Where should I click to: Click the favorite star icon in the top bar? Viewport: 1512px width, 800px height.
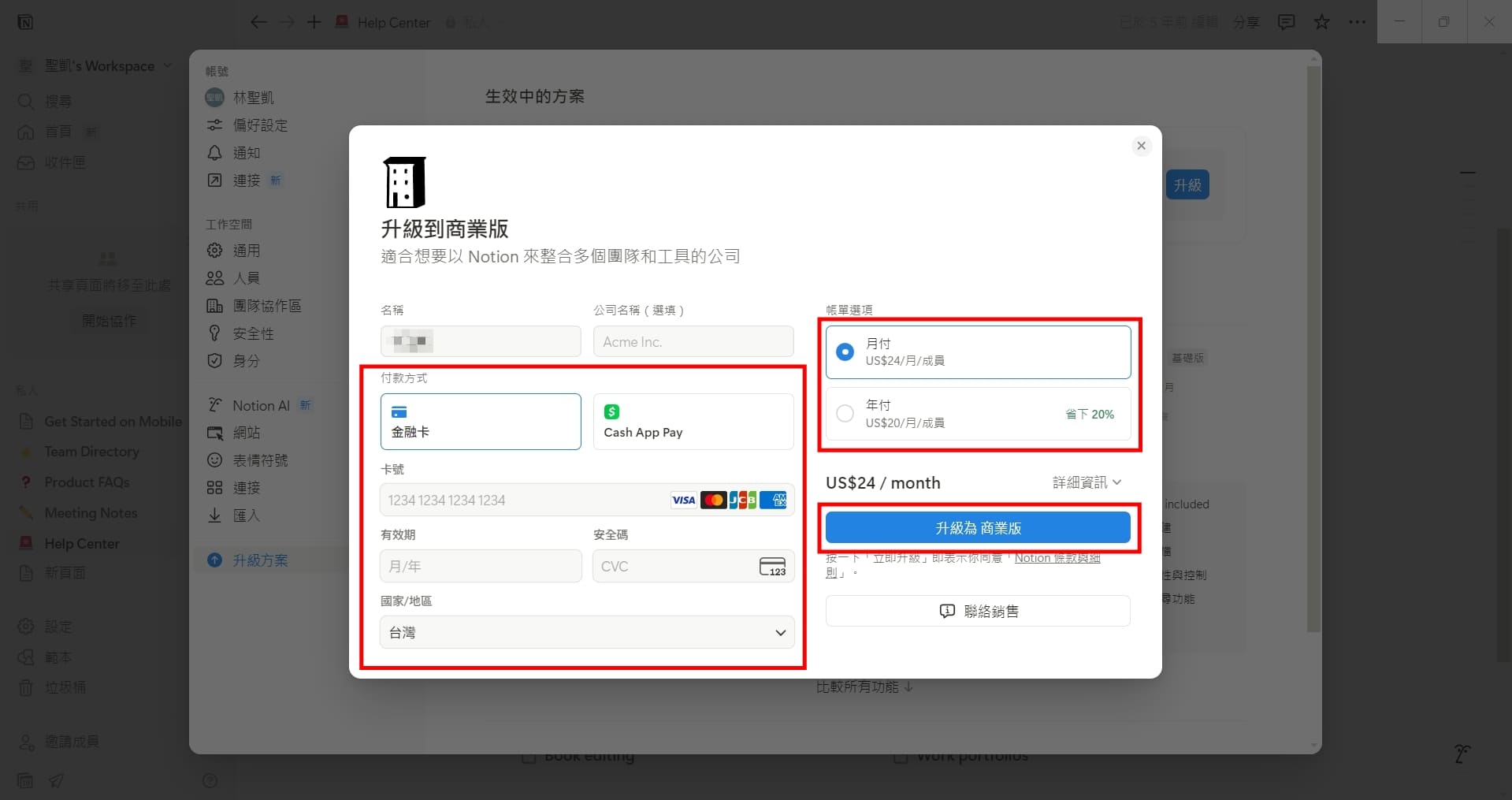1321,22
